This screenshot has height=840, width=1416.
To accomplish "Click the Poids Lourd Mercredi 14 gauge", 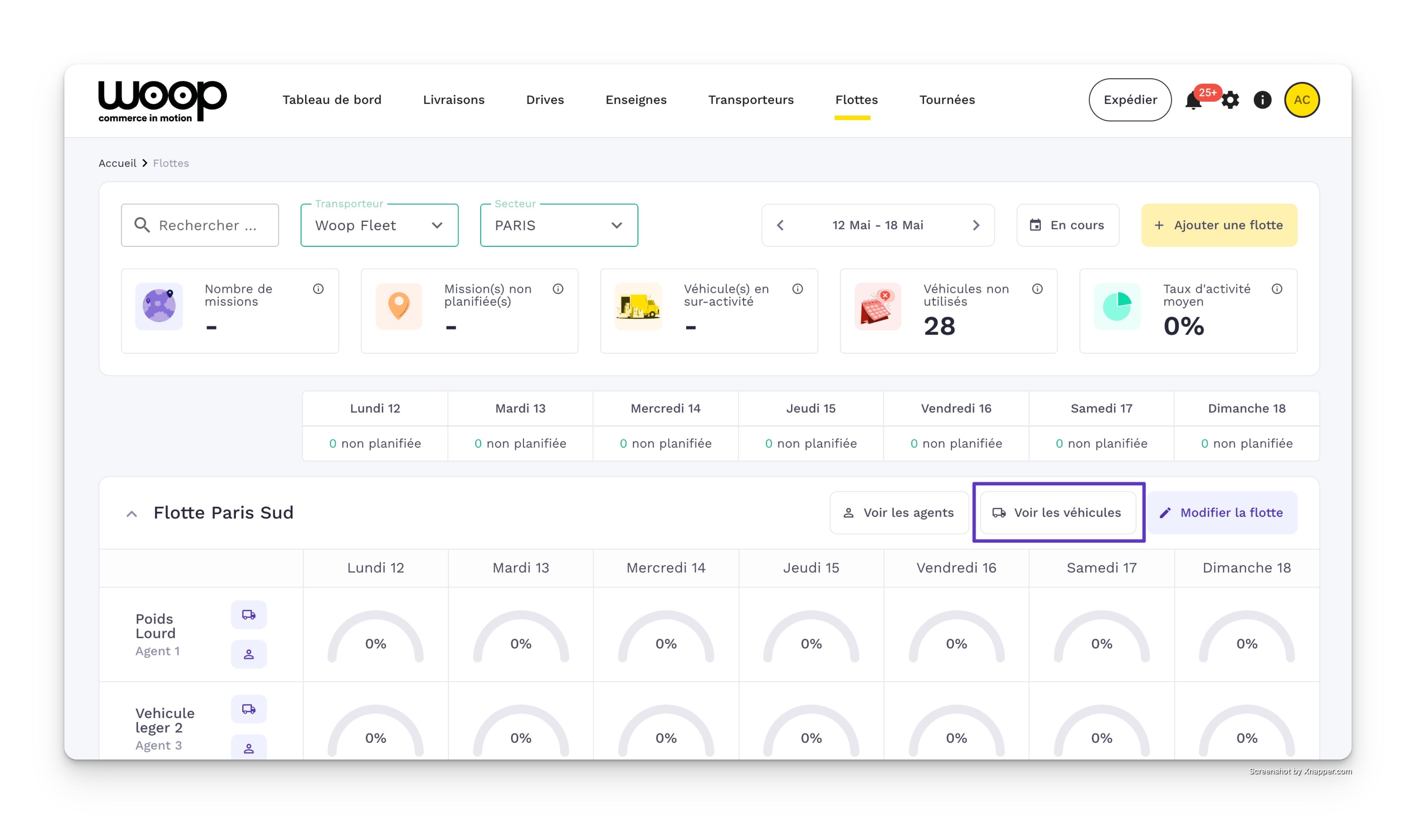I will (x=666, y=637).
